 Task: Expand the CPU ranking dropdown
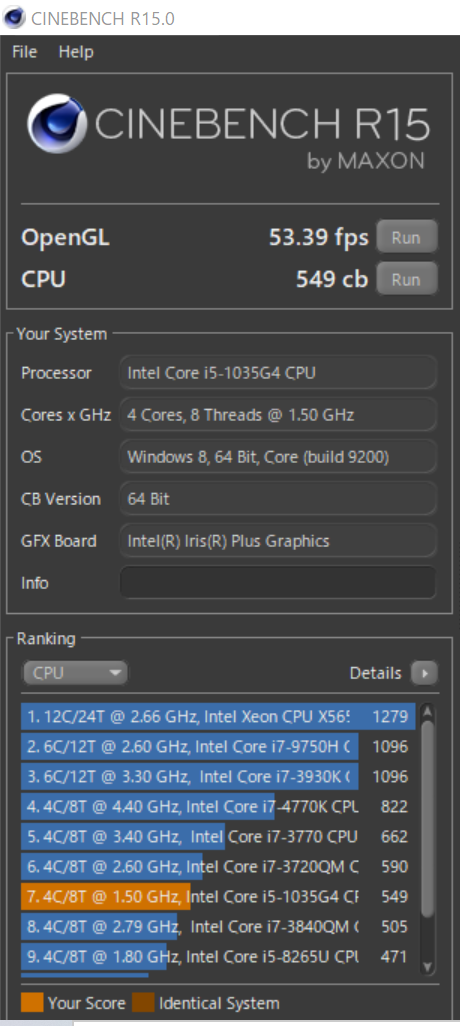click(x=75, y=673)
